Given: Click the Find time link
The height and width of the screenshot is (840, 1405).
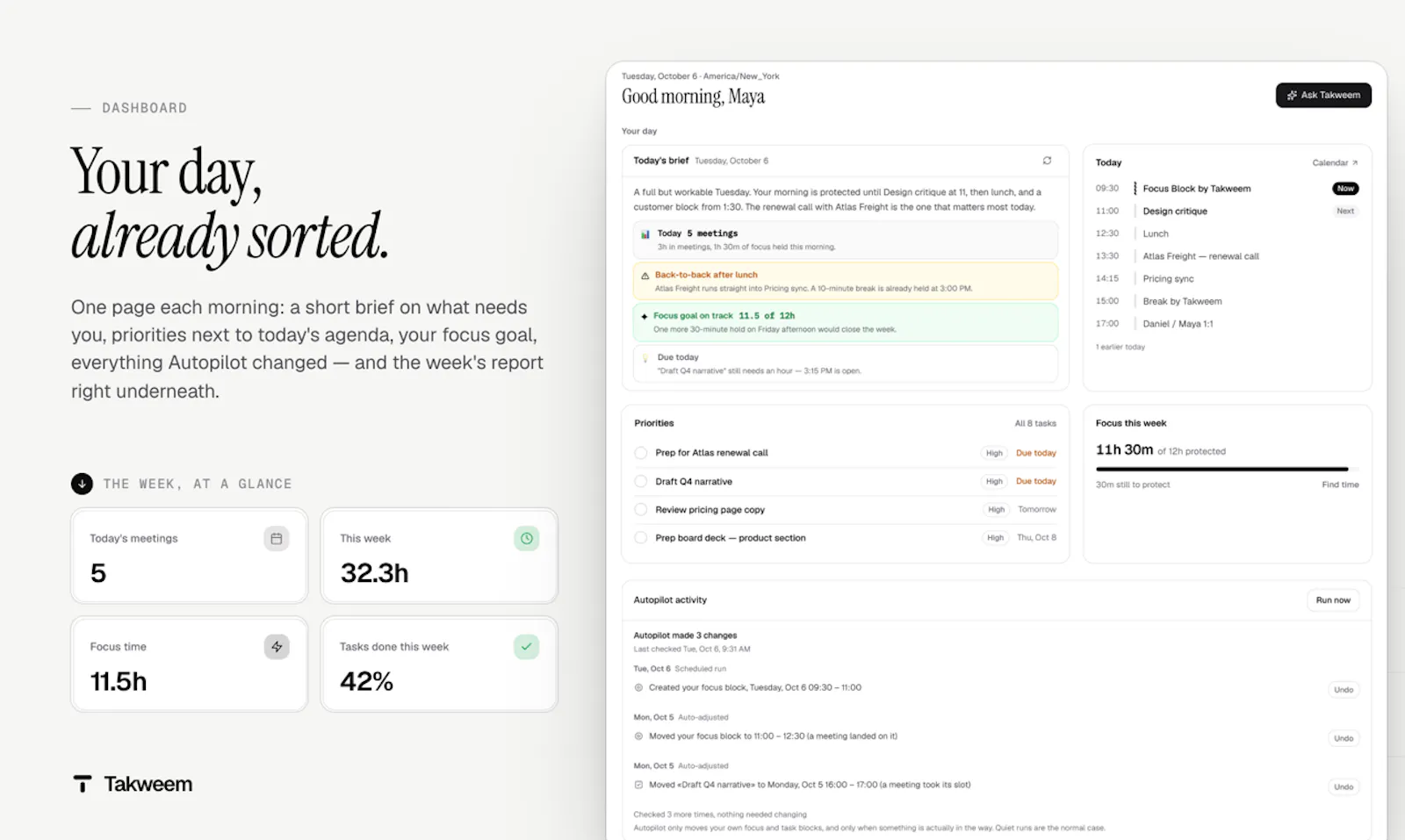Looking at the screenshot, I should [1340, 485].
